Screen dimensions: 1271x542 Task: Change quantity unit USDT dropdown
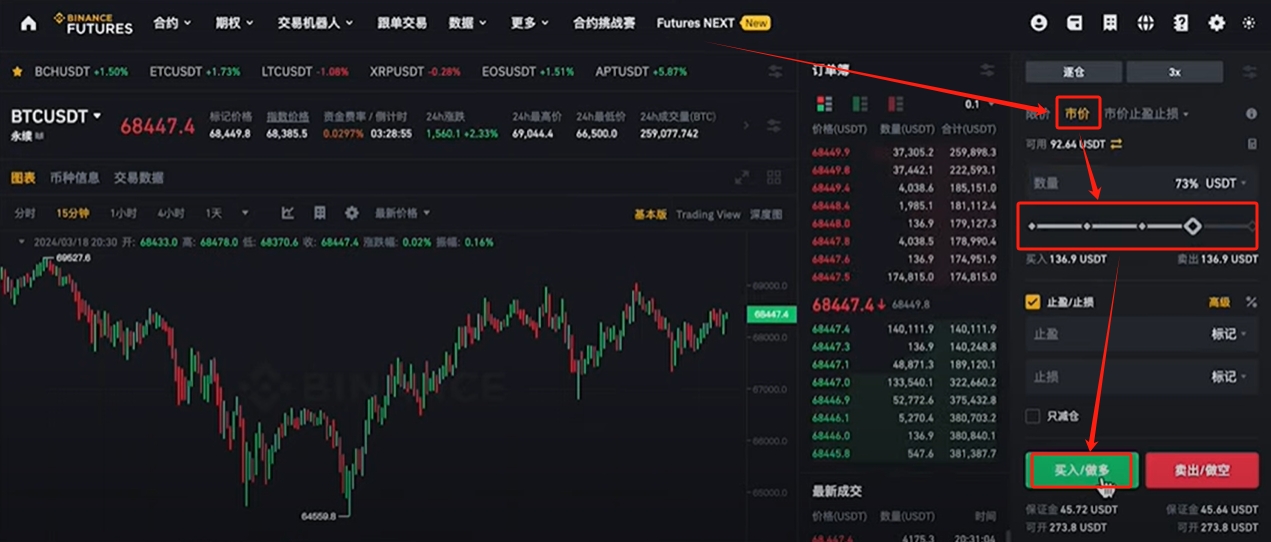(1227, 184)
